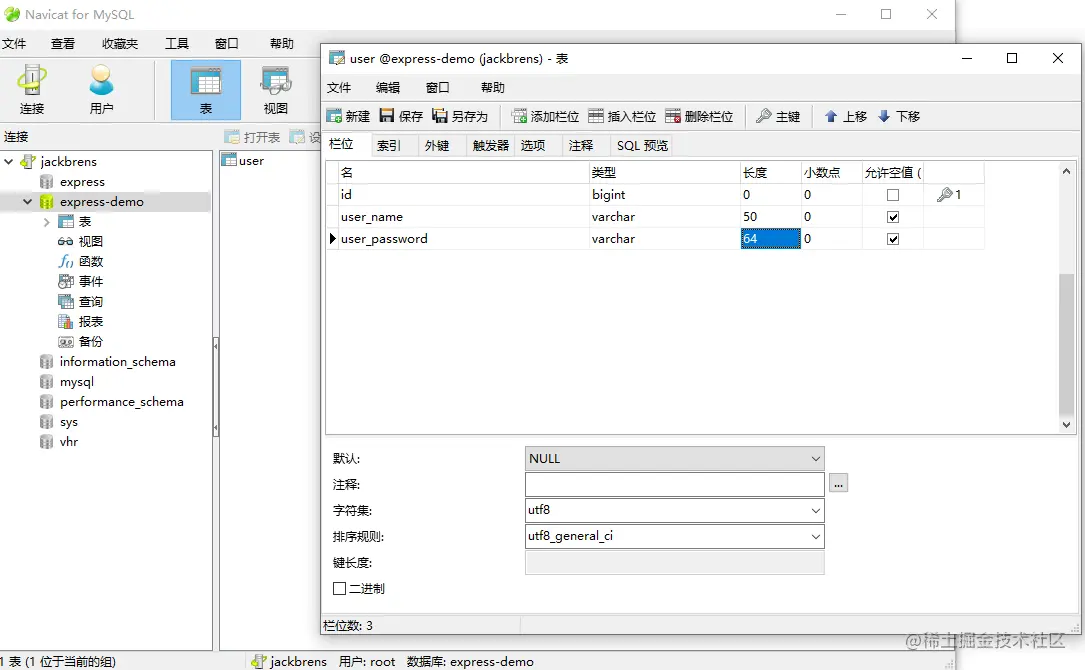This screenshot has width=1085, height=670.
Task: Switch to the 选项 (options) tab
Action: [x=533, y=145]
